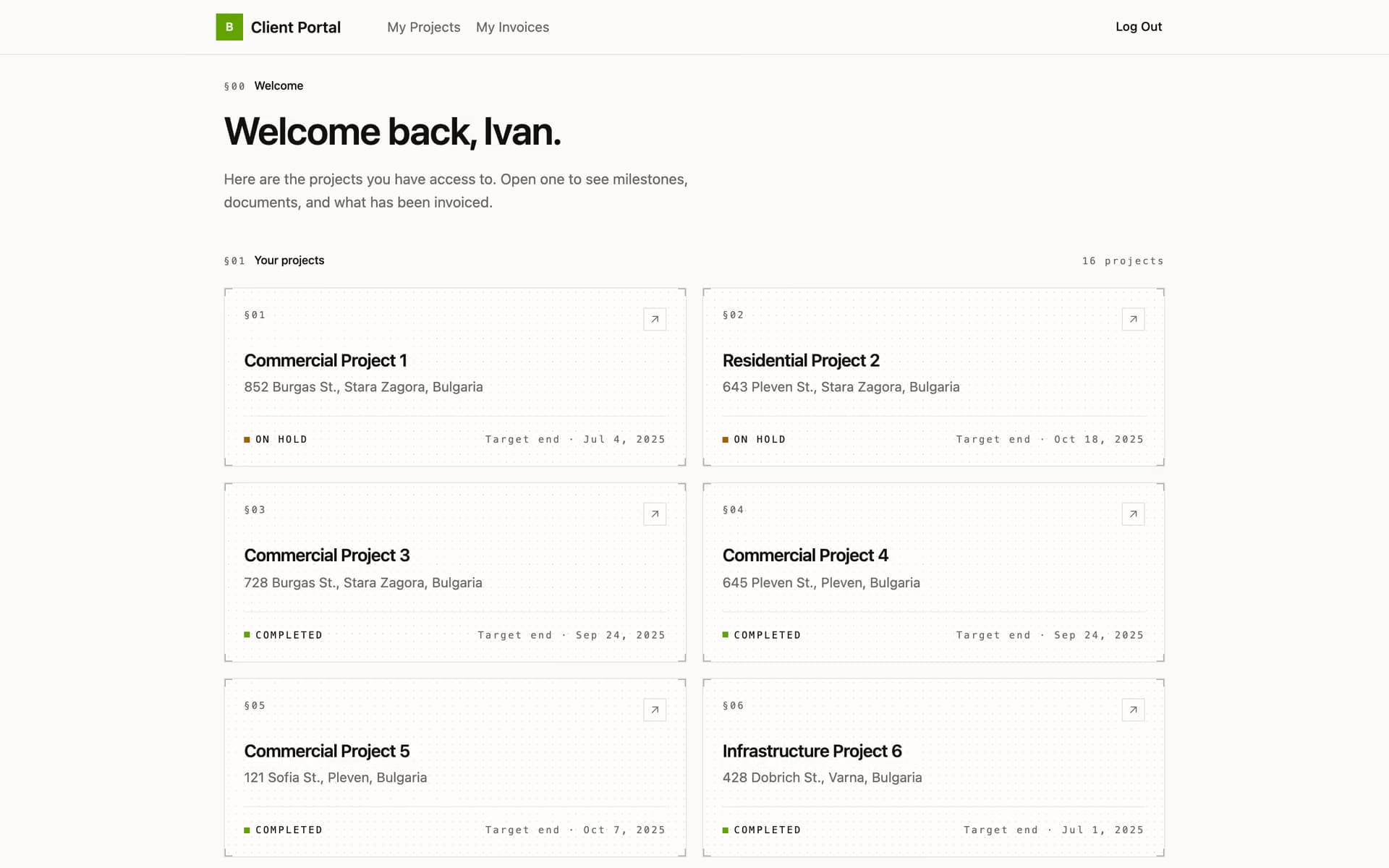This screenshot has height=868, width=1389.
Task: Click COMPLETED status of Infrastructure Project 6
Action: pyautogui.click(x=762, y=830)
